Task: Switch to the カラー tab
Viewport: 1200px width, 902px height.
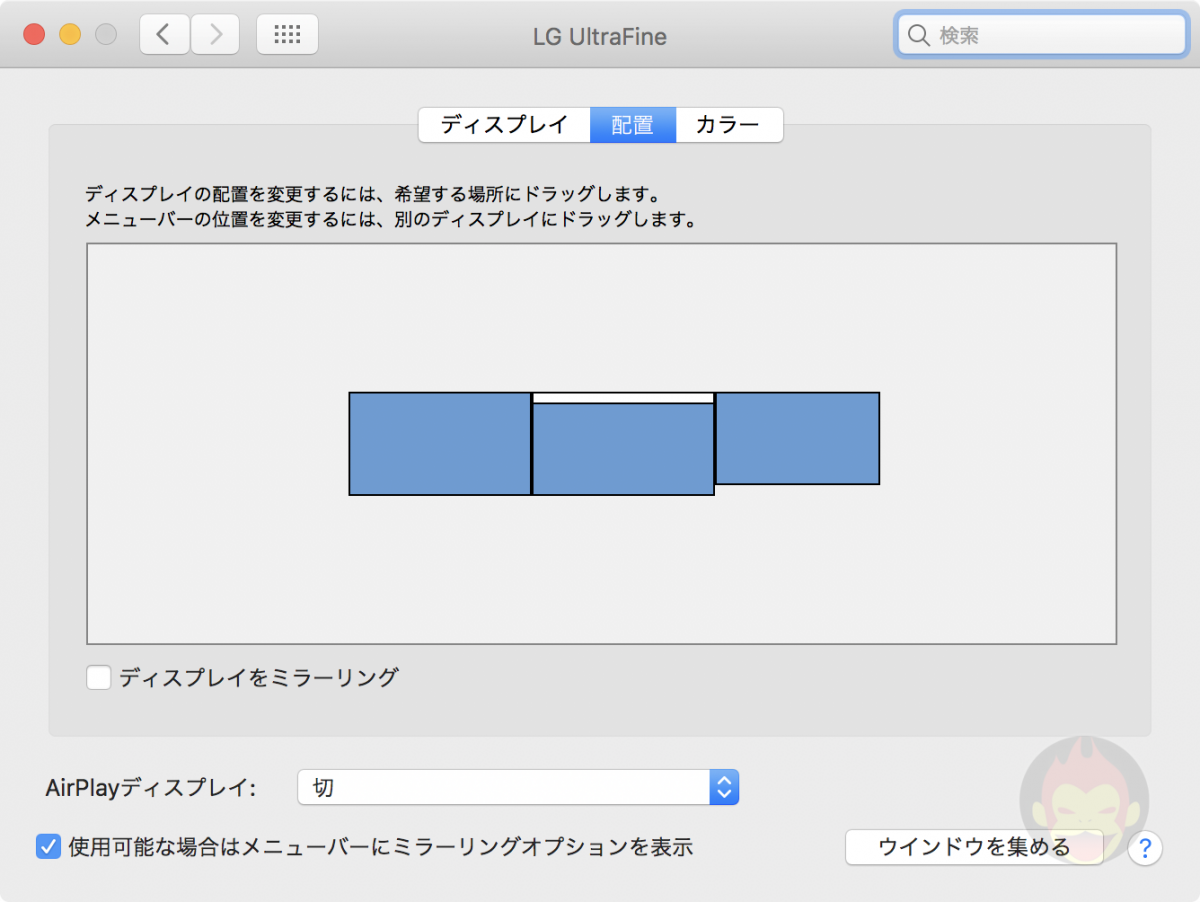Action: coord(728,126)
